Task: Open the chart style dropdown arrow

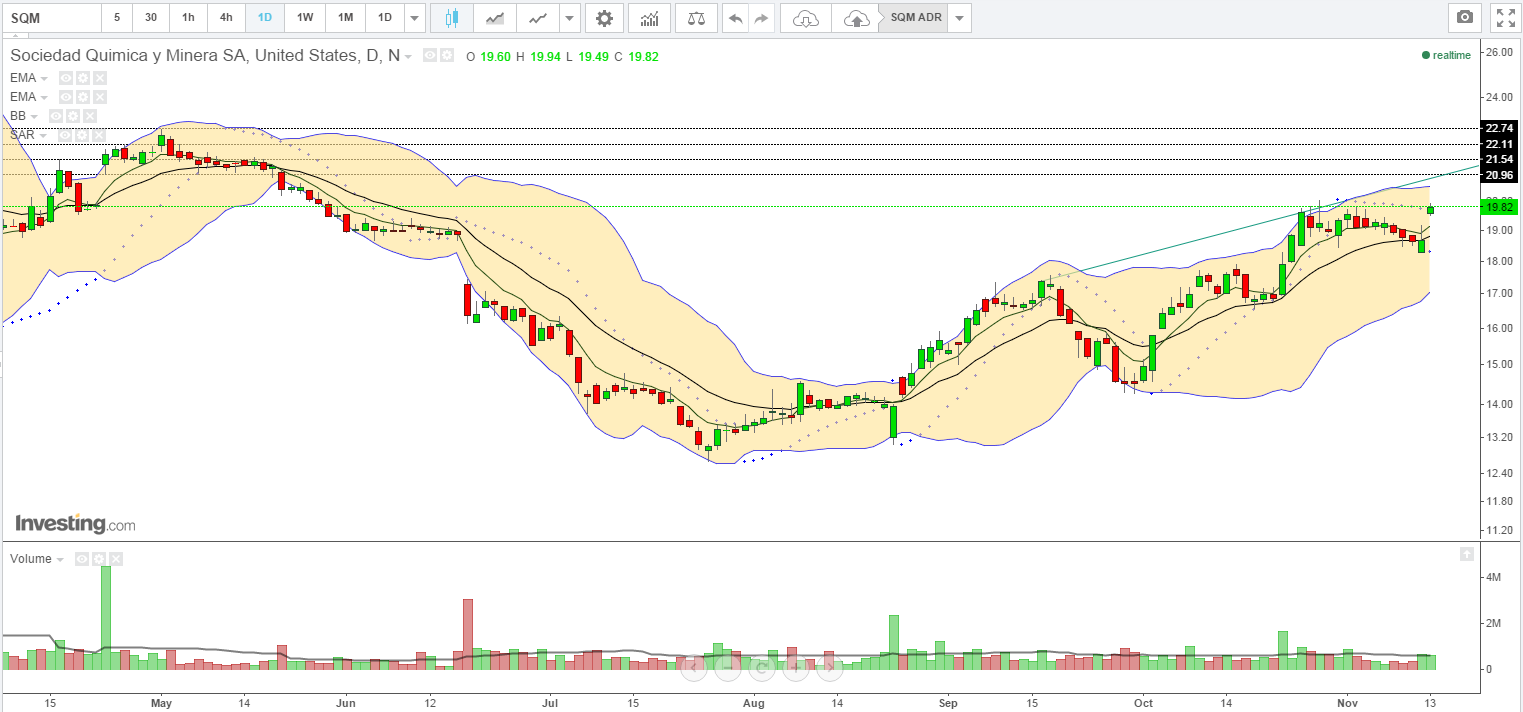Action: pos(569,18)
